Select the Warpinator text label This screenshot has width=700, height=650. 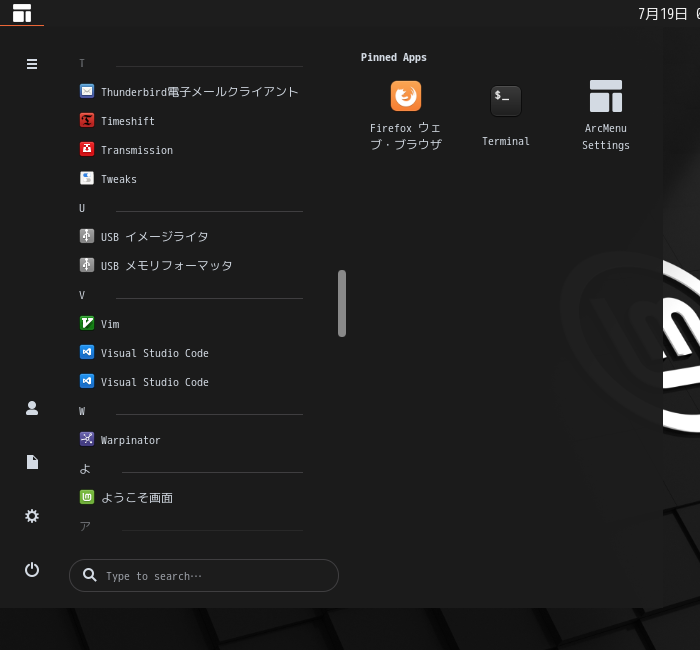pyautogui.click(x=130, y=440)
